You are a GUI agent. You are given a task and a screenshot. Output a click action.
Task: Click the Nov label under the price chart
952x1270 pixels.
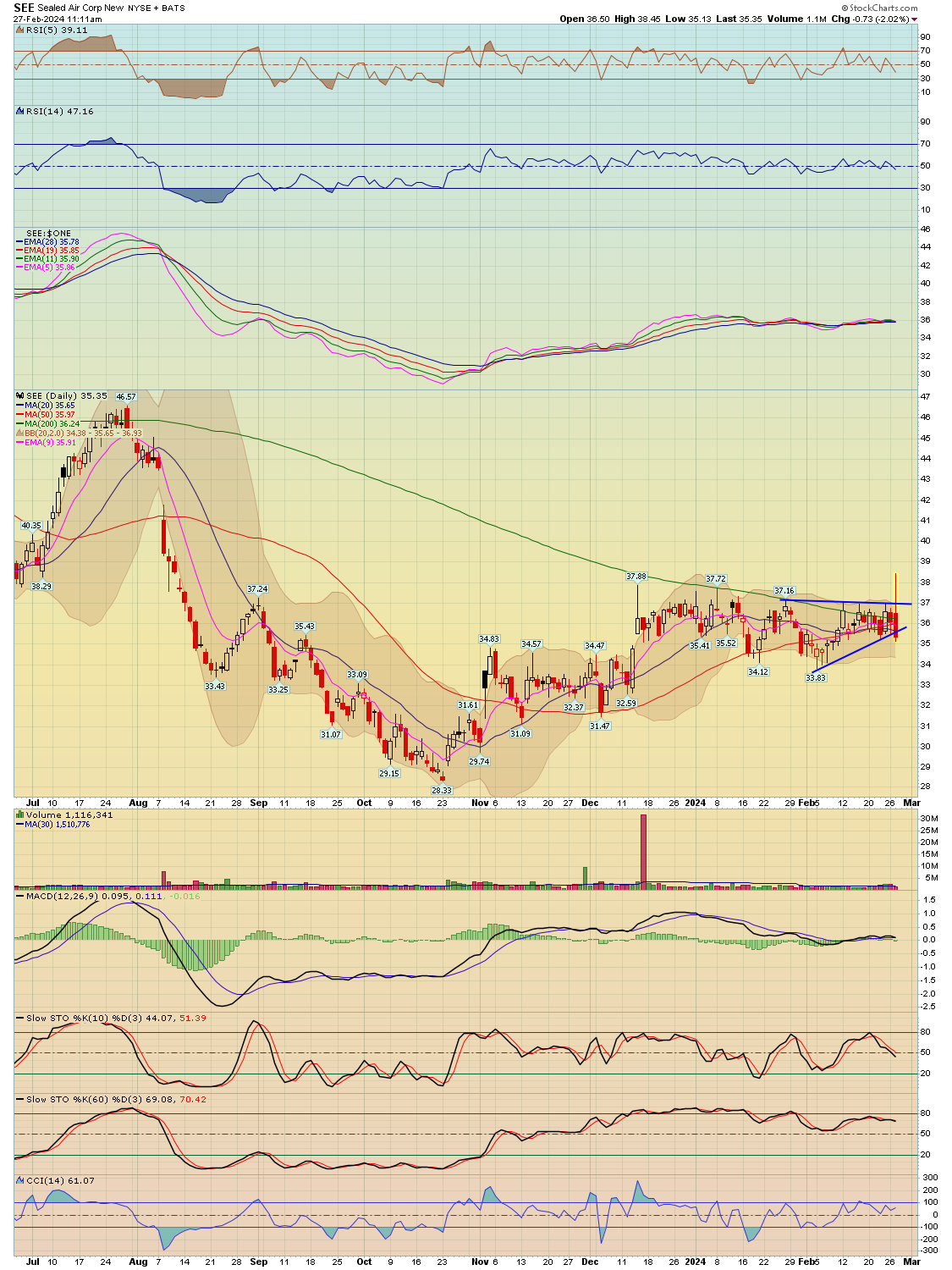[x=480, y=803]
